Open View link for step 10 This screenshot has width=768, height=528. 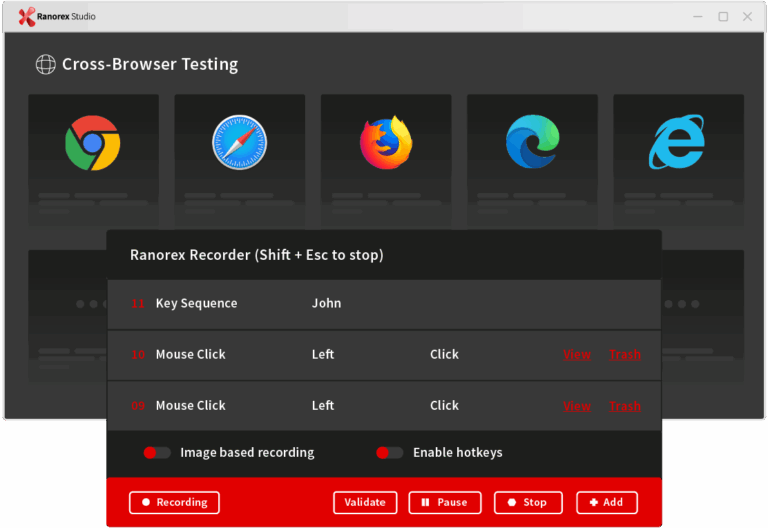577,355
